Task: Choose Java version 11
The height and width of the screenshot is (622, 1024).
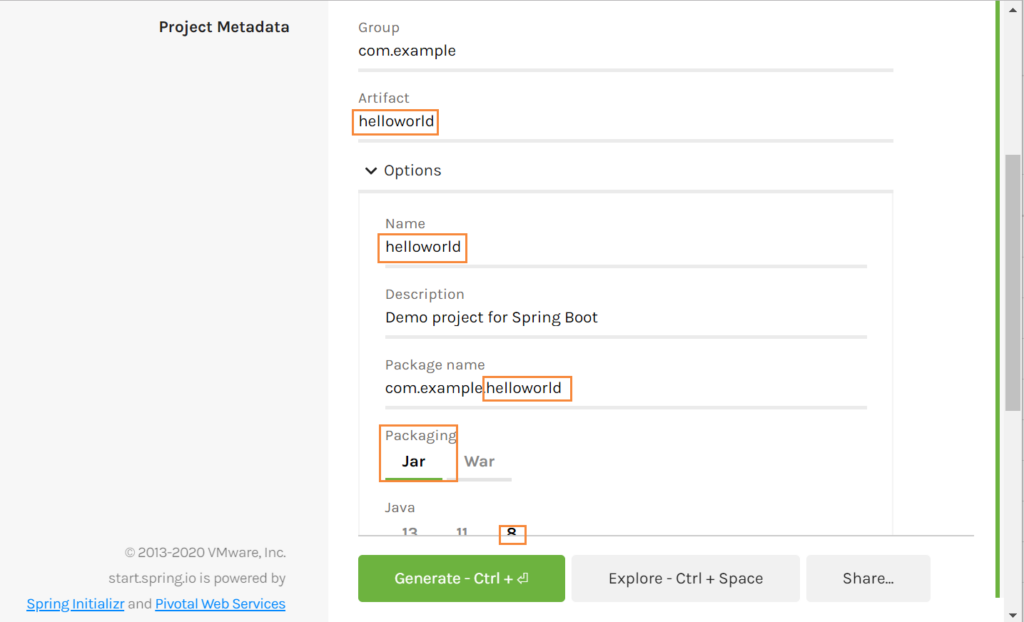Action: point(462,531)
